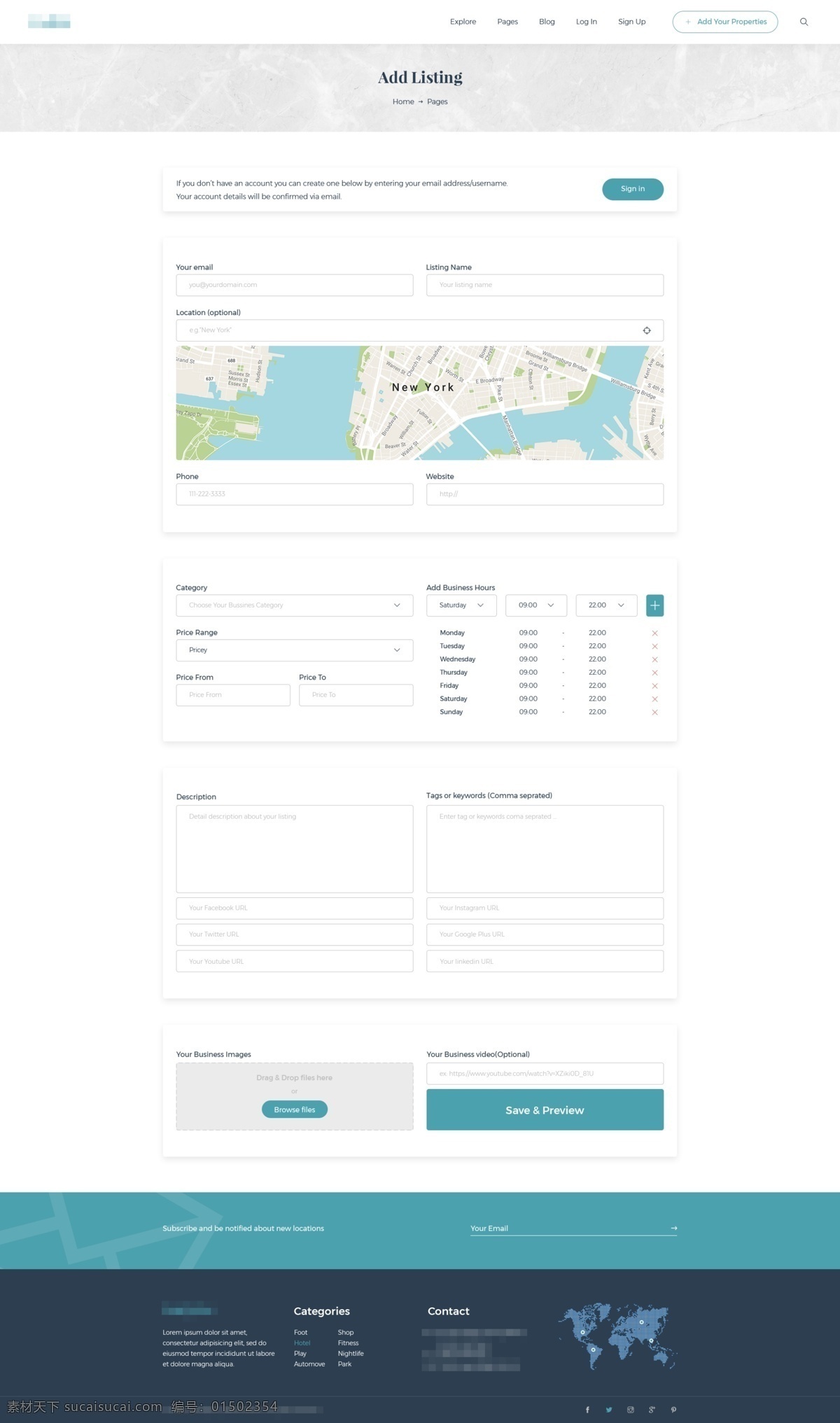Delete the Thursday hours entry
The width and height of the screenshot is (840, 1423).
[x=654, y=673]
